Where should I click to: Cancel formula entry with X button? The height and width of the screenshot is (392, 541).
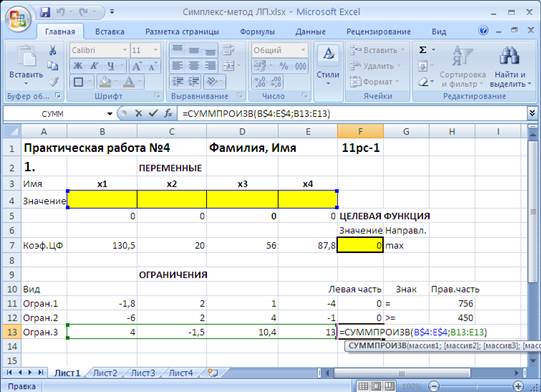[x=138, y=113]
